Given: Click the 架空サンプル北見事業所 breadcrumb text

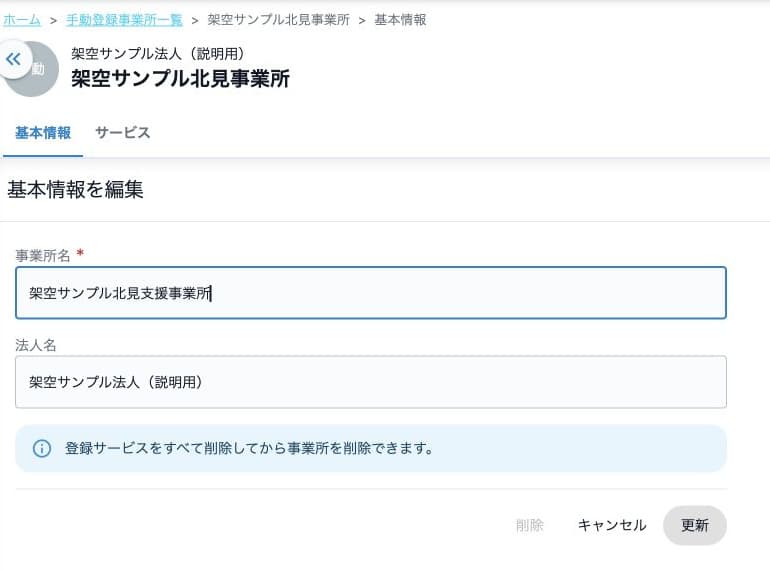Looking at the screenshot, I should pos(278,20).
